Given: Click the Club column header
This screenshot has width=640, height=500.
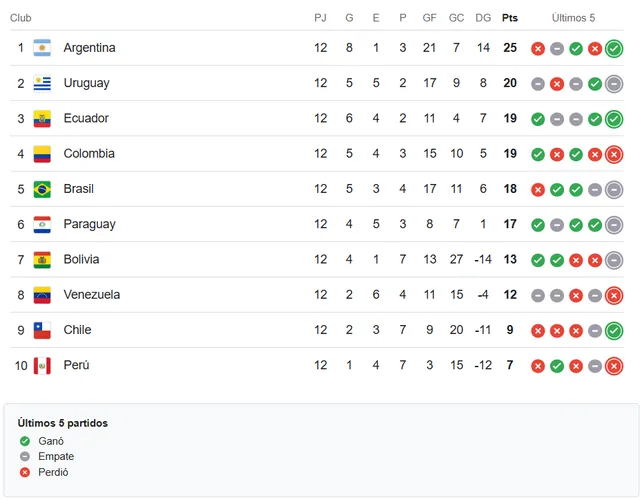Looking at the screenshot, I should coord(21,18).
